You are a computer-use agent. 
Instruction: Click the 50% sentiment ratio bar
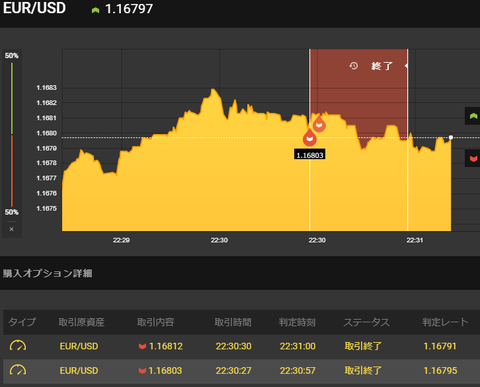pyautogui.click(x=12, y=134)
